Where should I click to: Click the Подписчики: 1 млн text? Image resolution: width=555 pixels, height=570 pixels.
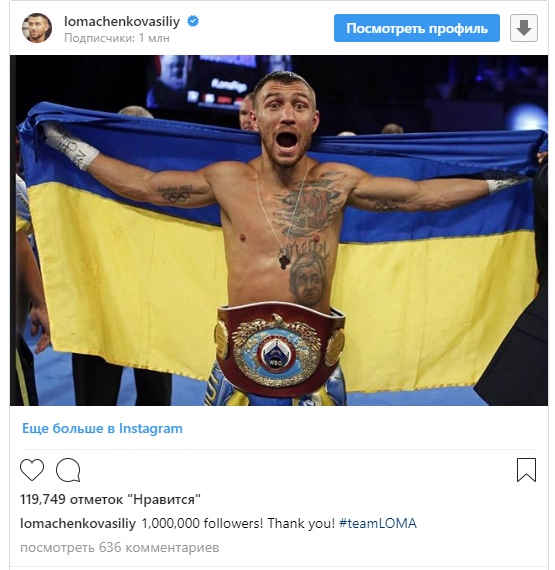pyautogui.click(x=117, y=38)
